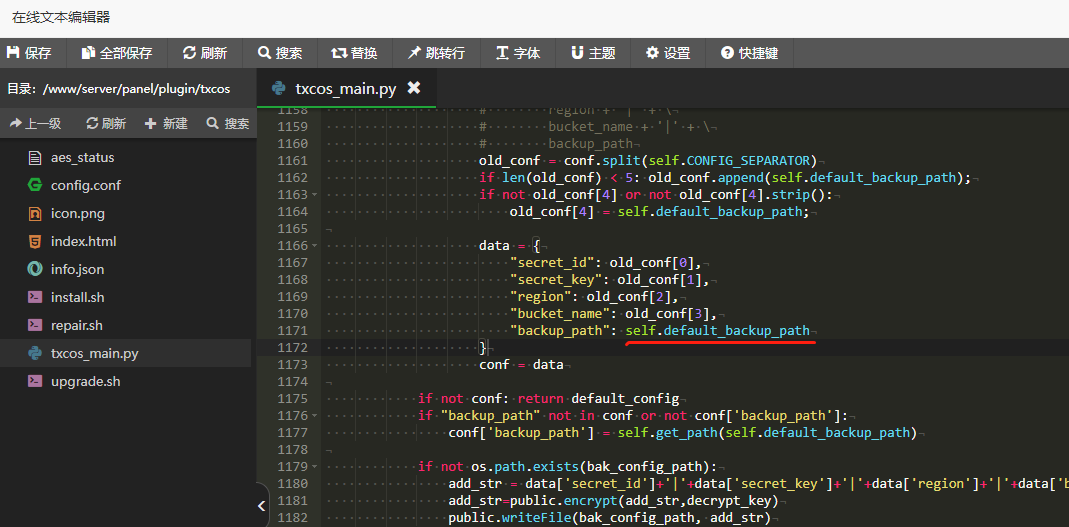Click the 保存 save button
Screen dimensions: 1069x527
[29, 53]
